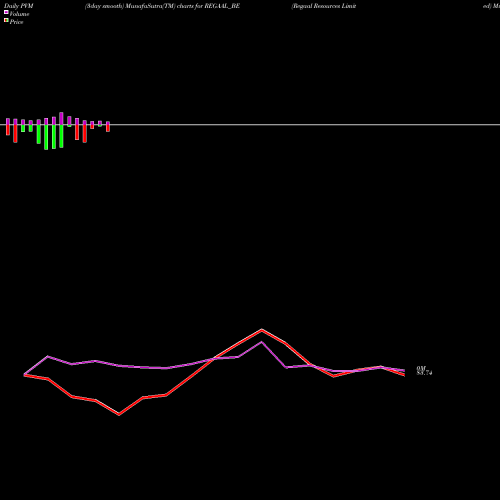Click the peak of the magenta volume line
Screen dimensions: 500x500
pyautogui.click(x=262, y=342)
